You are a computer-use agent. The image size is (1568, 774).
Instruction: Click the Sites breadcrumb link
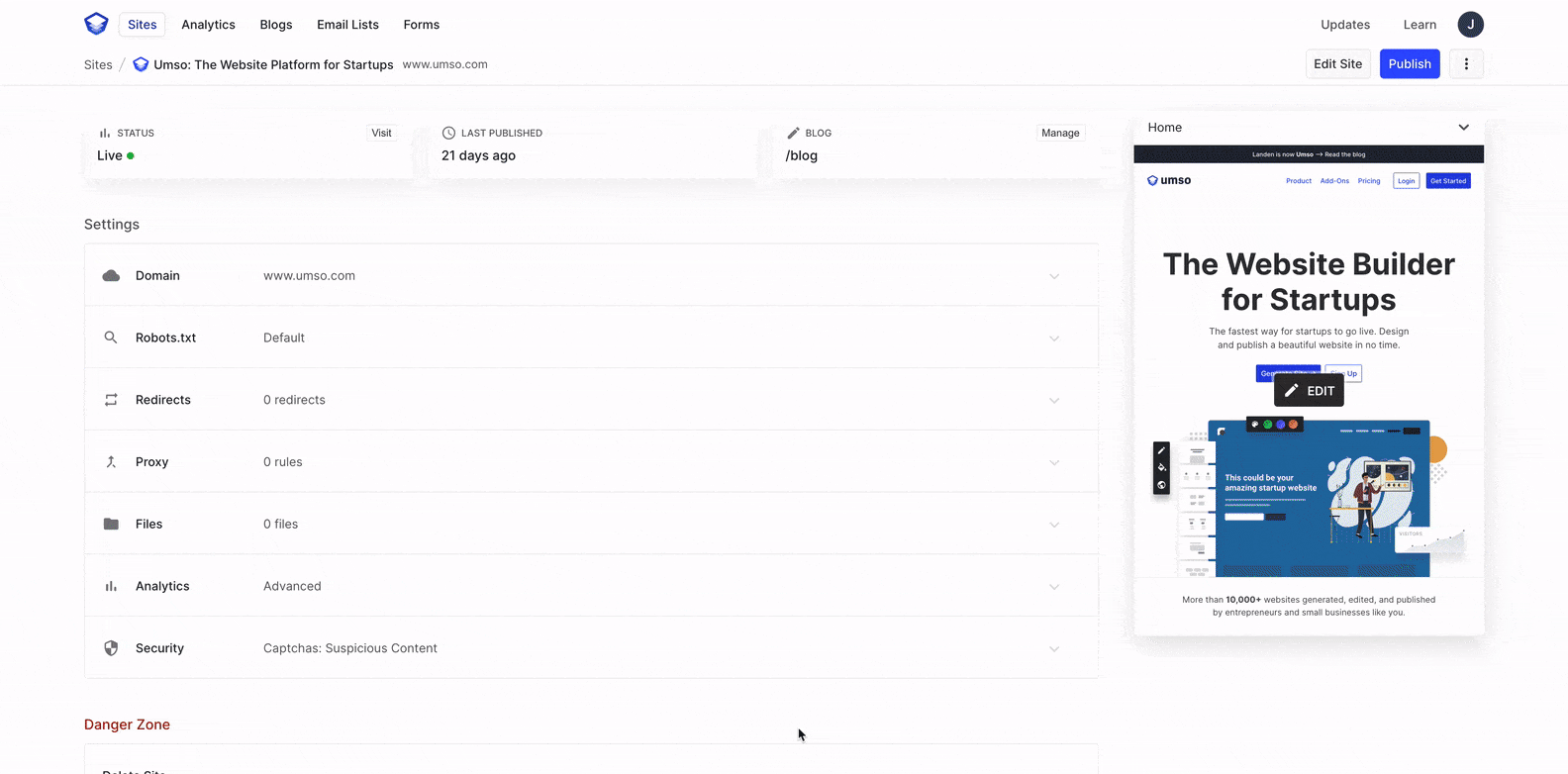tap(98, 65)
